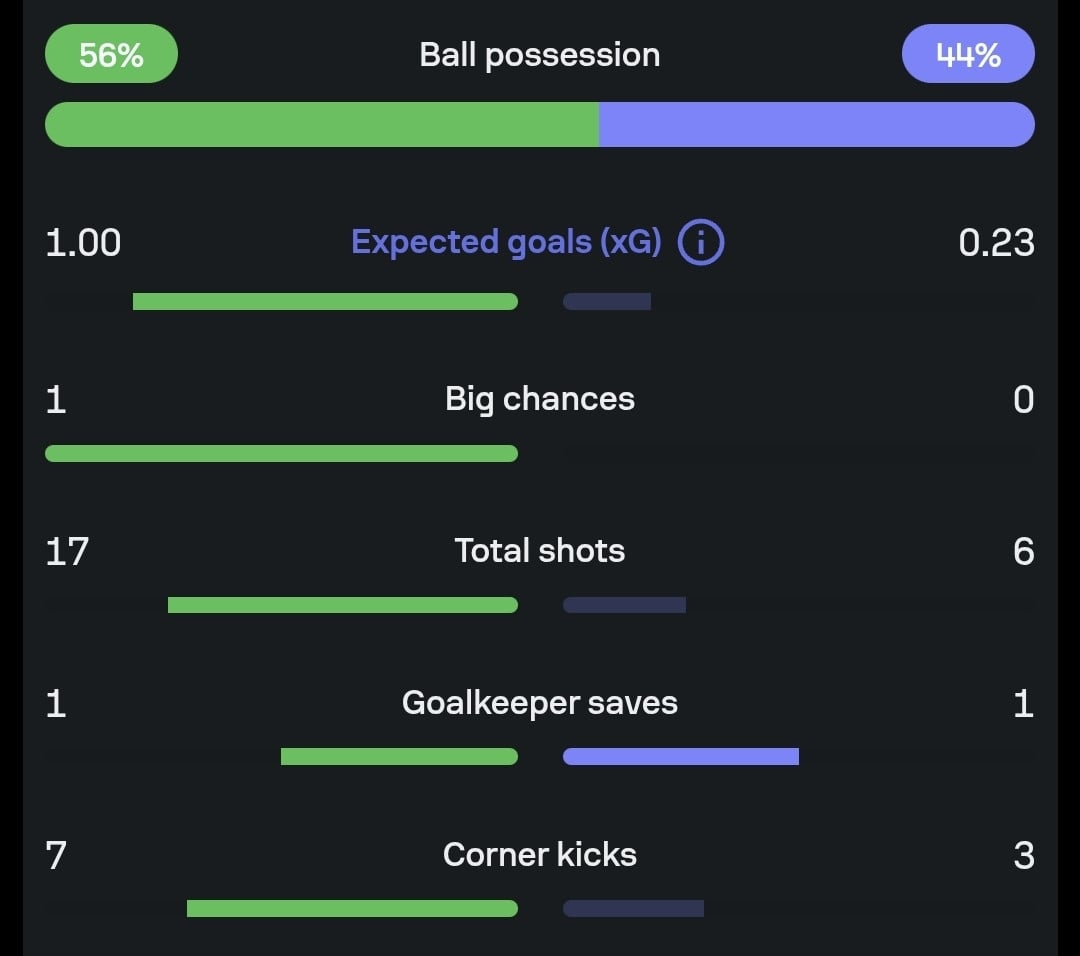The image size is (1080, 956).
Task: Click purple section of possession bar
Action: (x=816, y=125)
